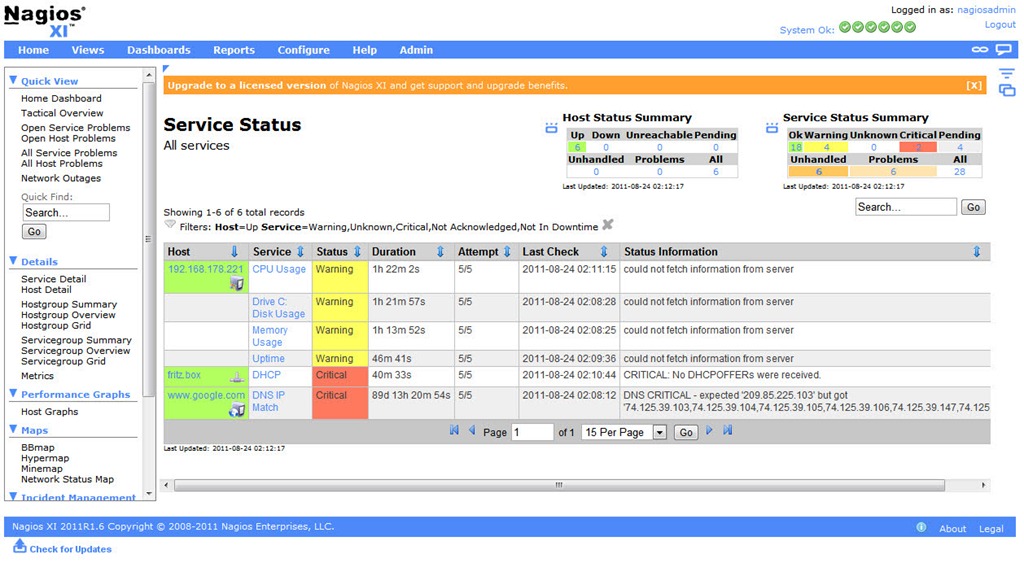Collapse the Quick View sidebar section
Screen dimensions: 1024x563
[x=13, y=81]
